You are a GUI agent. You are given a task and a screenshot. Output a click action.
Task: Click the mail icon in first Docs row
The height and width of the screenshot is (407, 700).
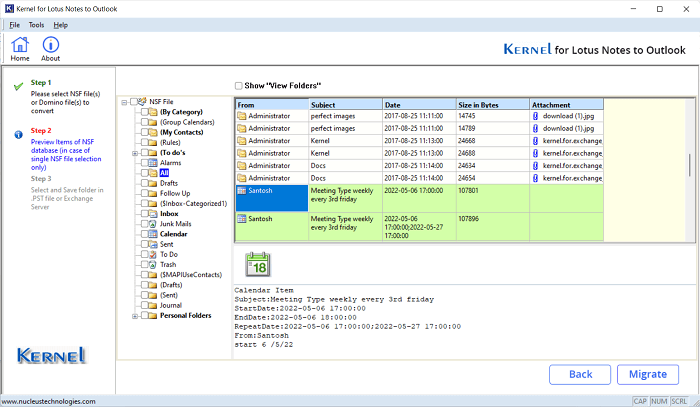tap(242, 166)
